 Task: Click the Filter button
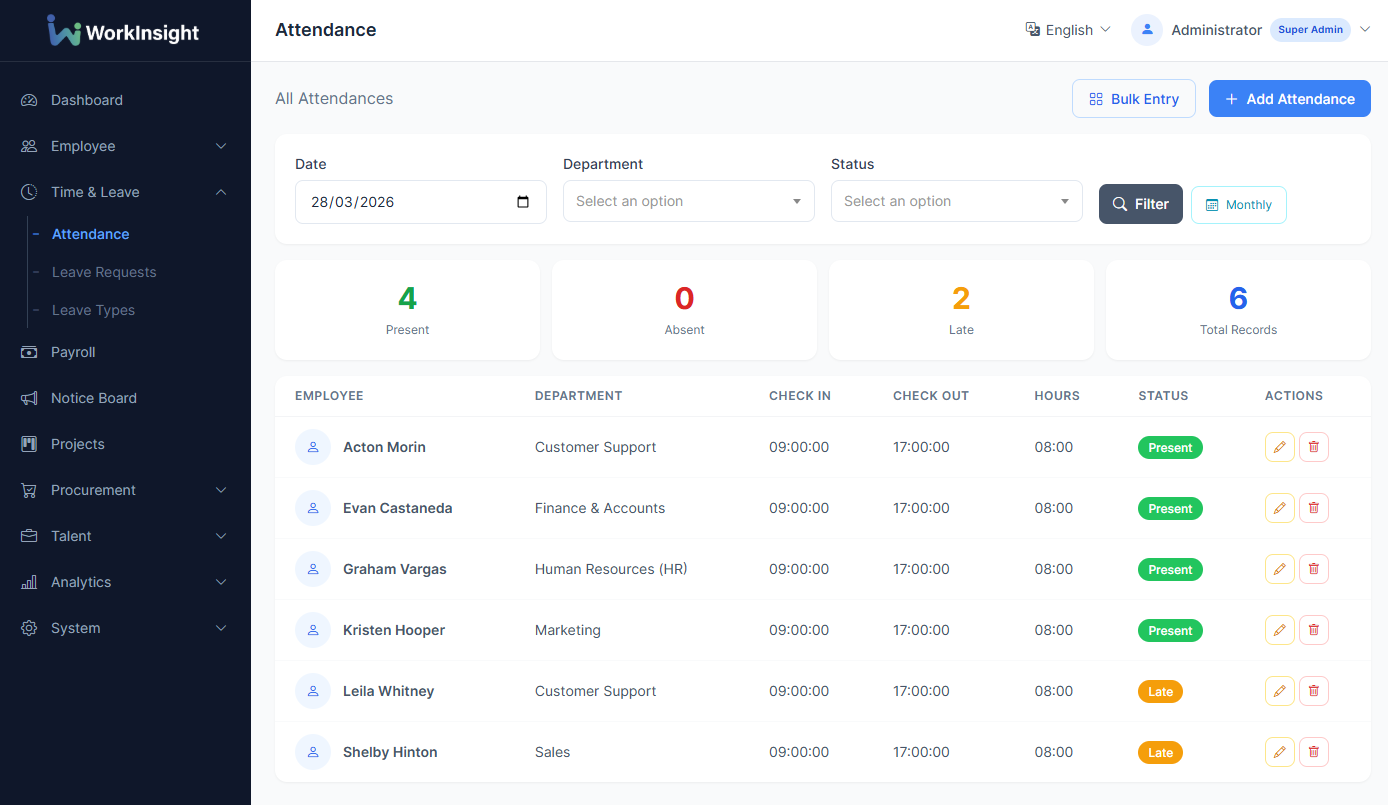1140,204
